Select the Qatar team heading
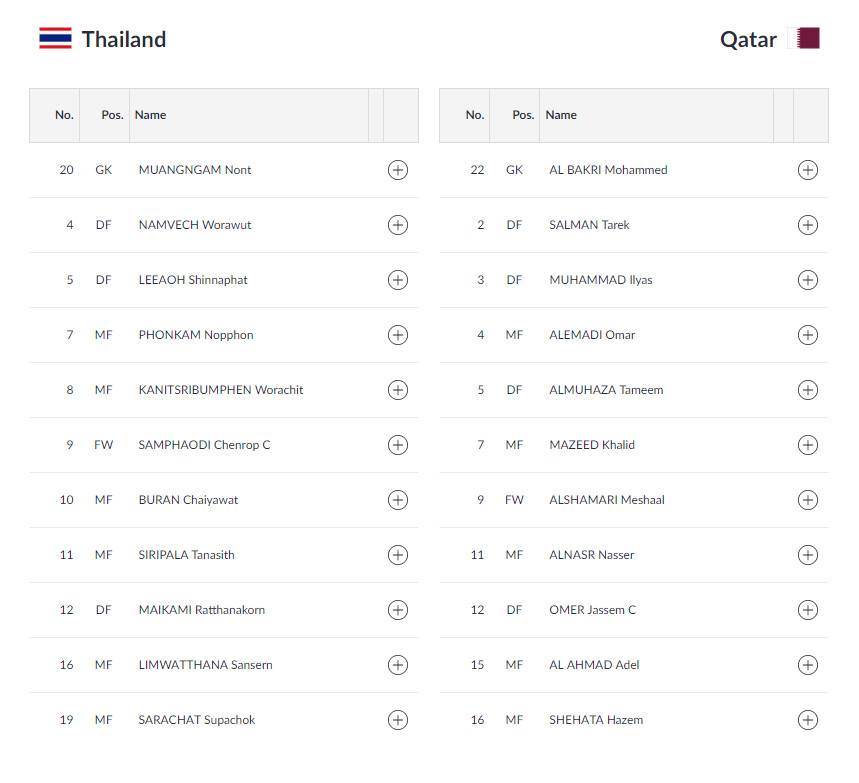 click(748, 39)
